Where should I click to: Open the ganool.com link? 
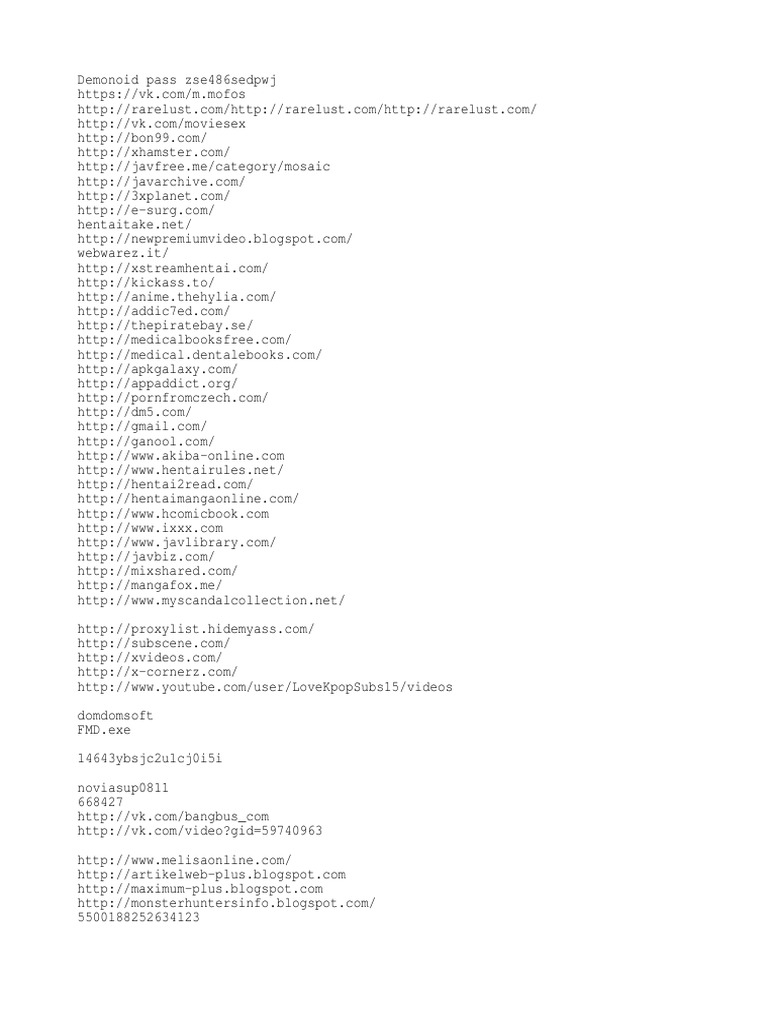pyautogui.click(x=146, y=441)
